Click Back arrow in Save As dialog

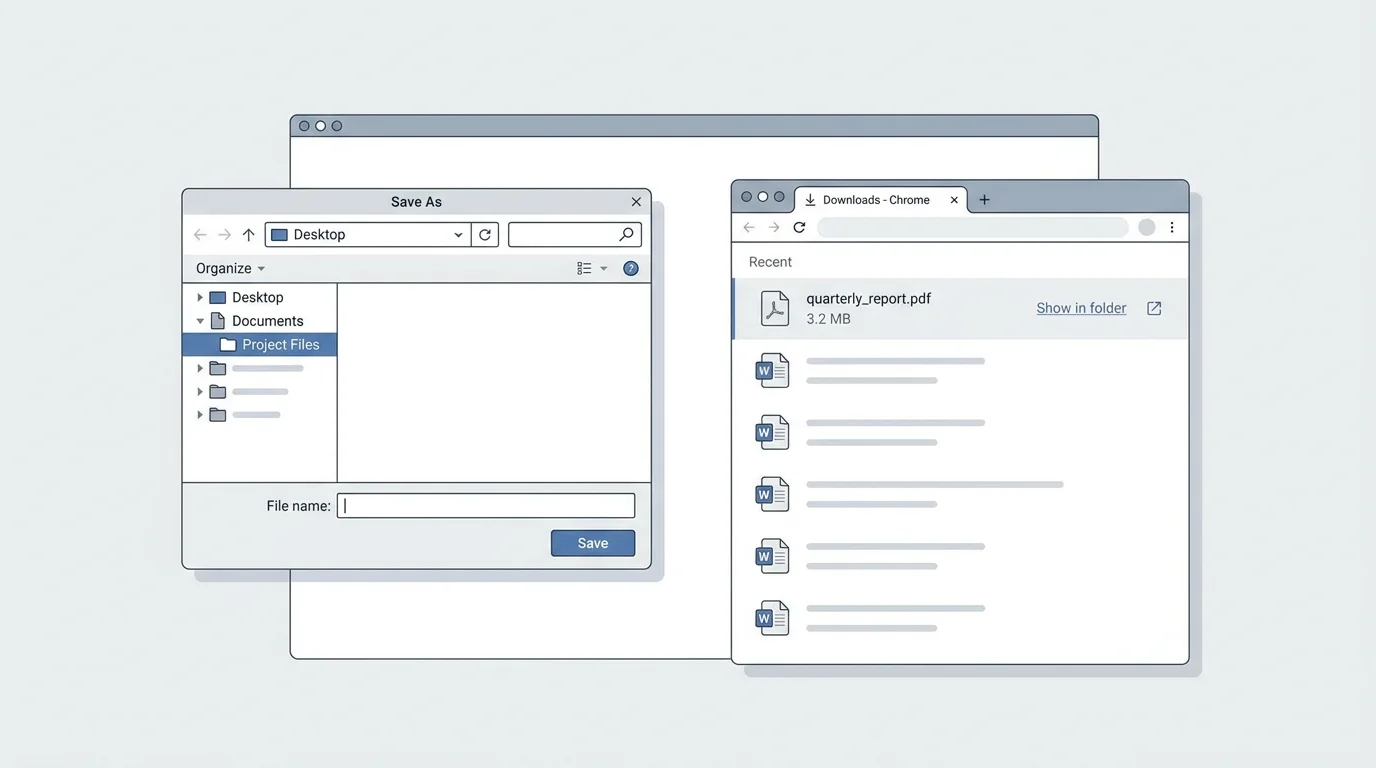pos(200,235)
